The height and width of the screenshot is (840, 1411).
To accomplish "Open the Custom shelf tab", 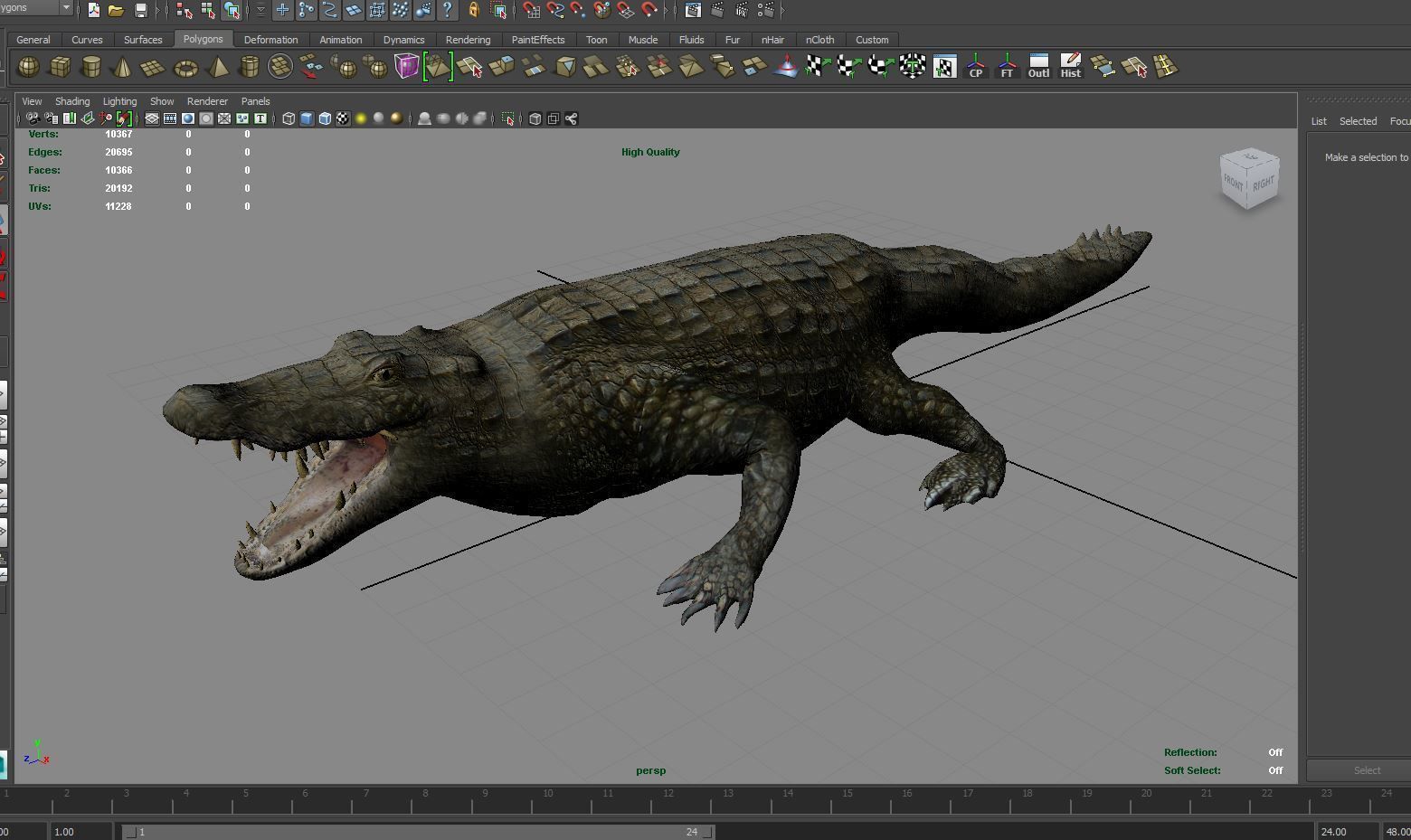I will click(x=872, y=40).
